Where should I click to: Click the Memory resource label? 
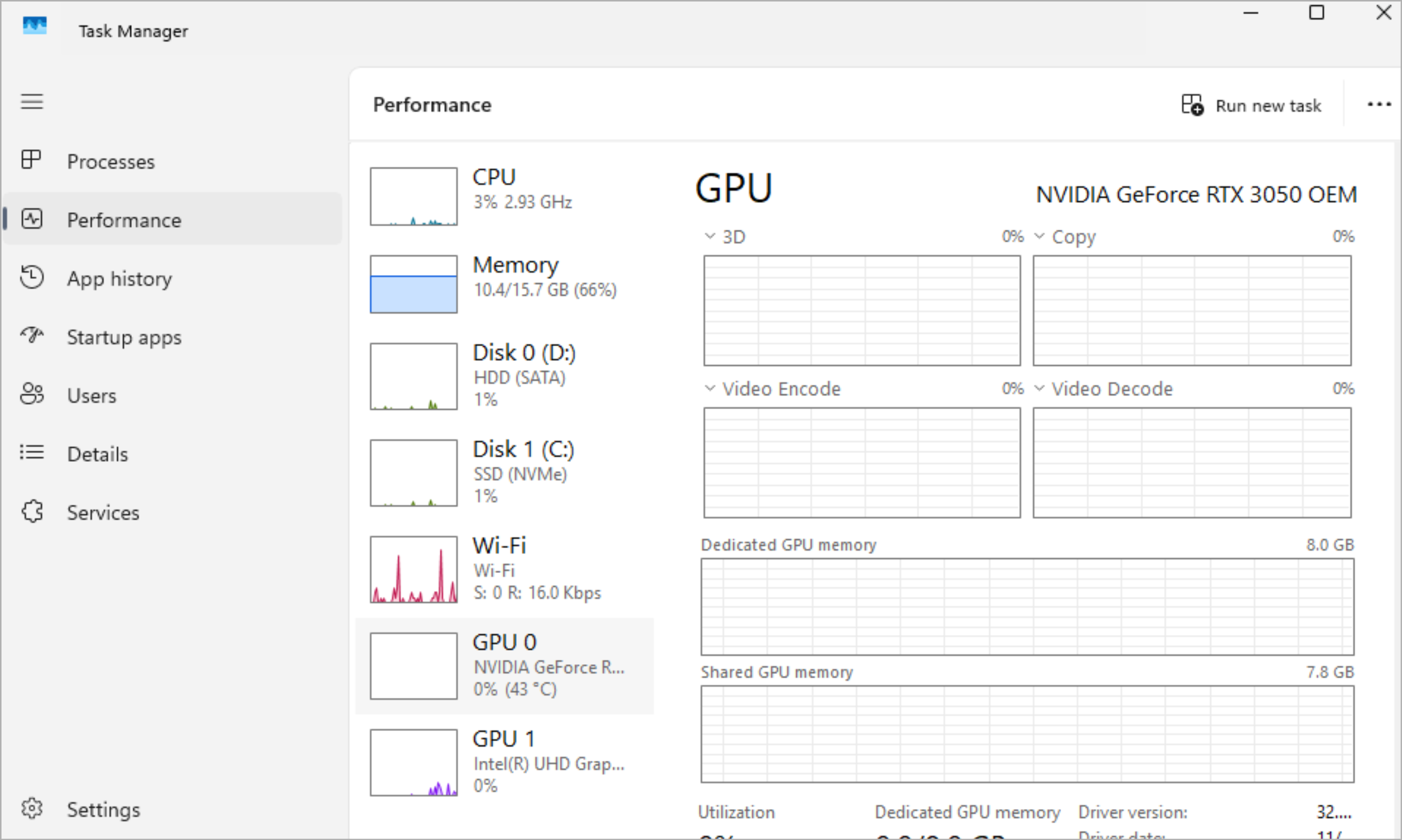tap(516, 265)
